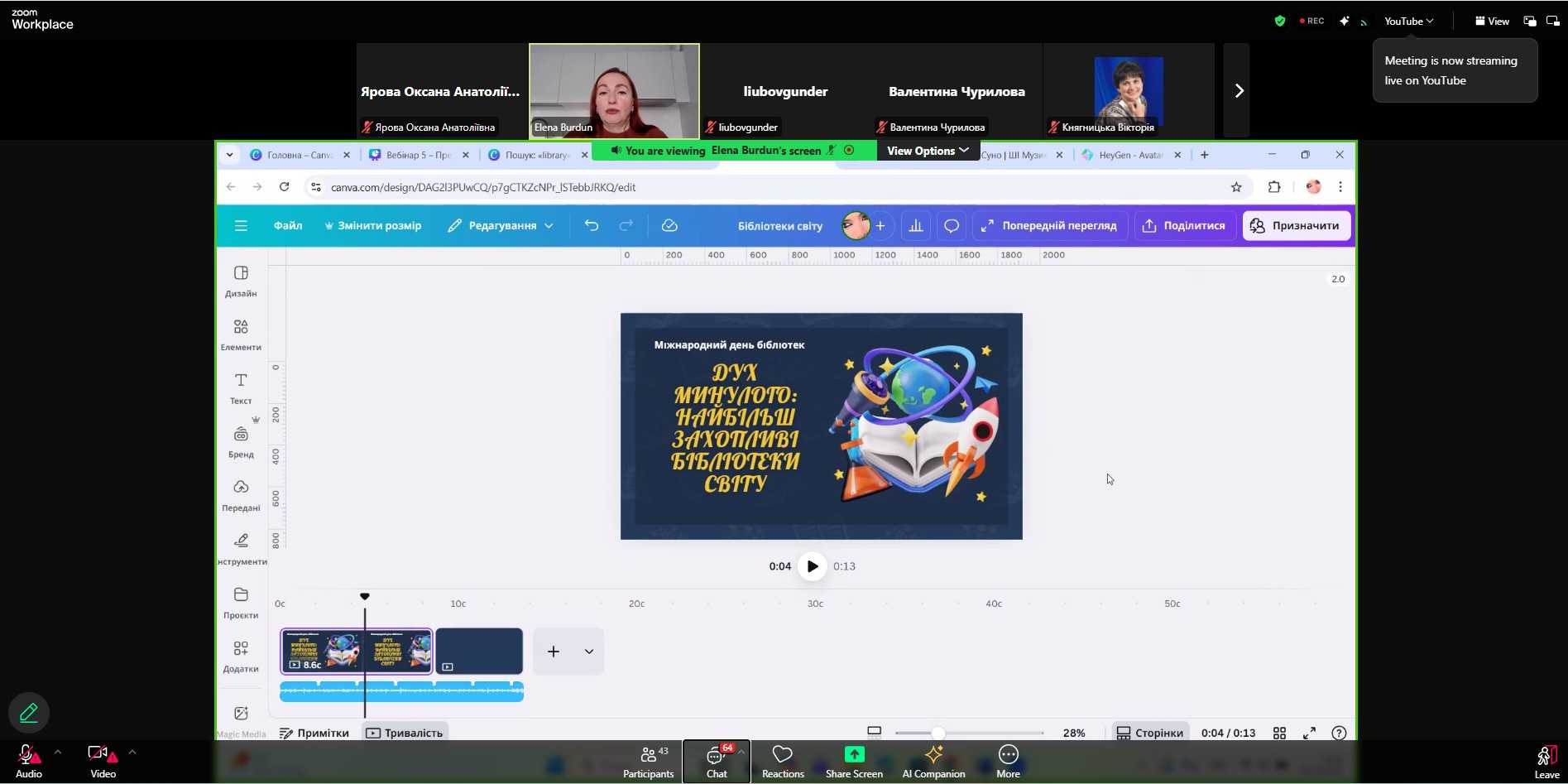This screenshot has height=784, width=1568.
Task: Open the File (Файл) menu
Action: (288, 225)
